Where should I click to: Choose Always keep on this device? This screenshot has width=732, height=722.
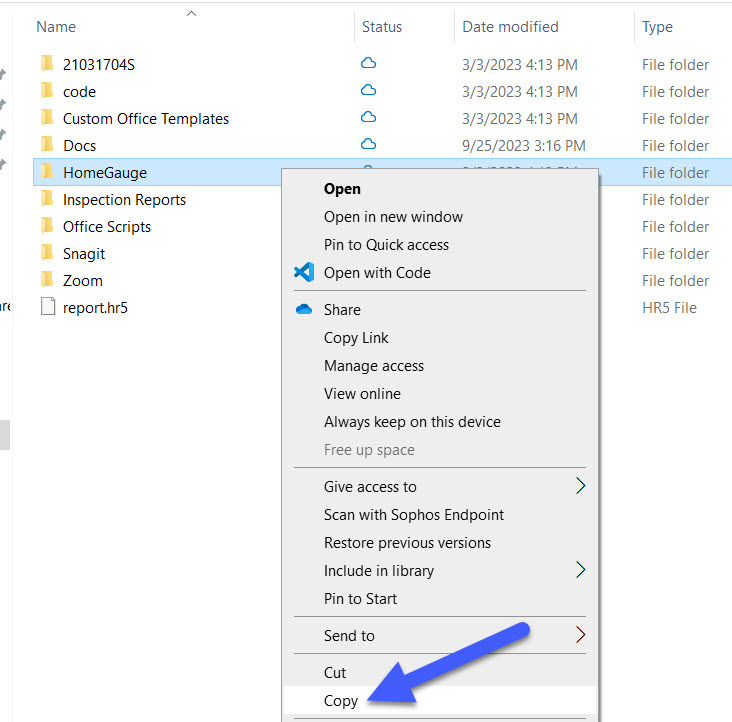coord(412,422)
